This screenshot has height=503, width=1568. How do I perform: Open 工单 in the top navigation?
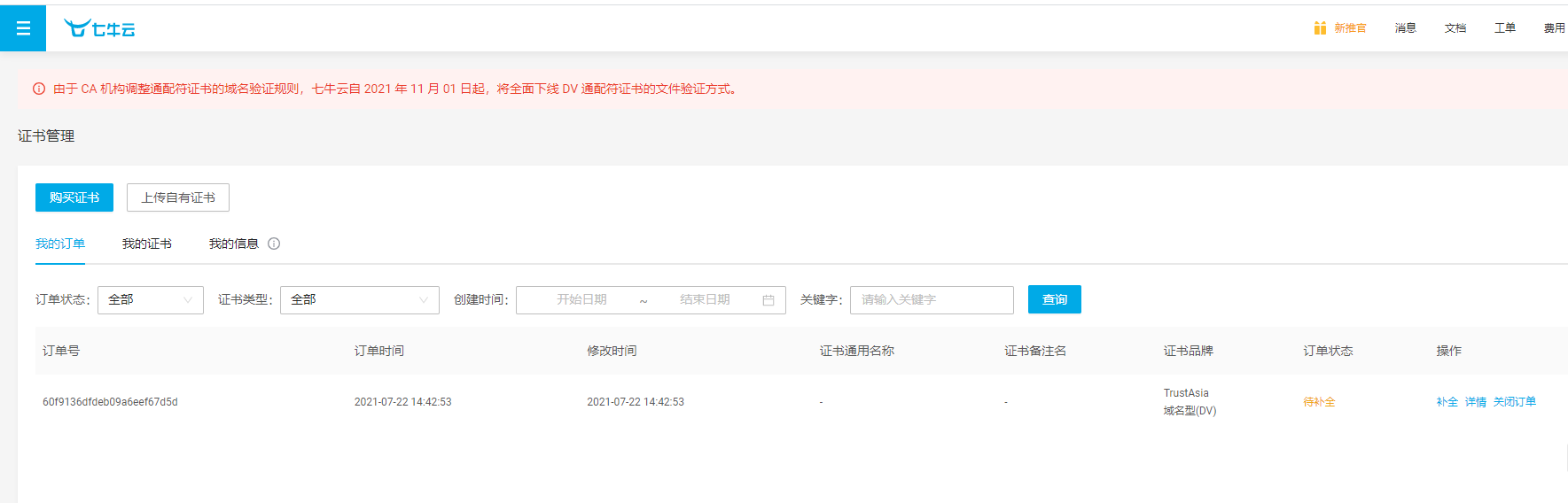point(1504,28)
